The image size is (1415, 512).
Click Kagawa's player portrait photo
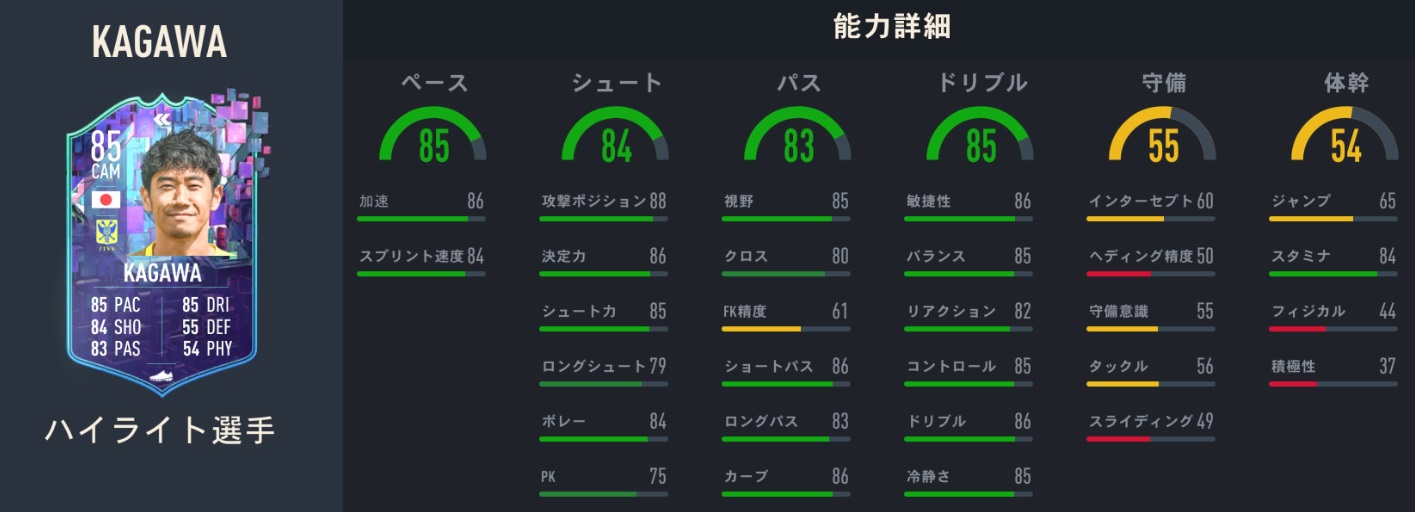tap(180, 195)
